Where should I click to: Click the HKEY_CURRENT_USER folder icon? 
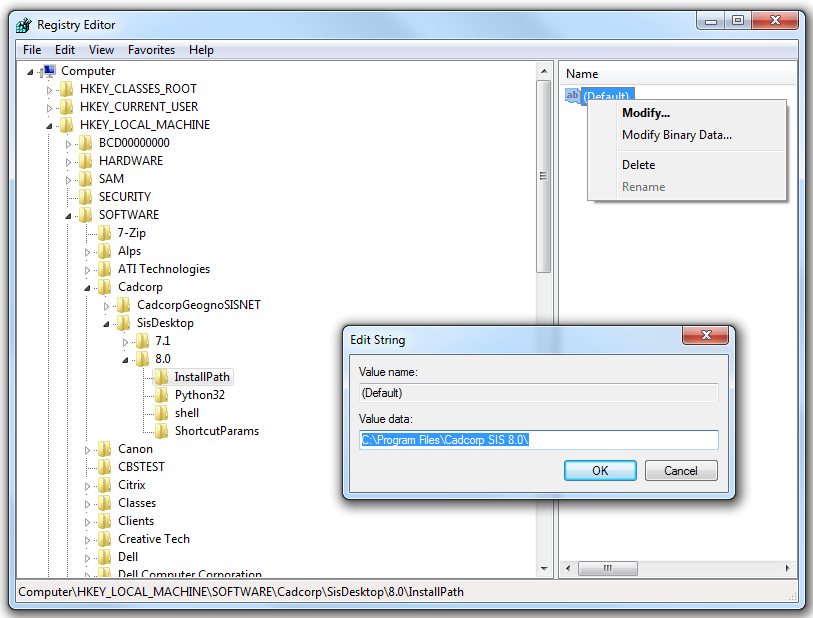[66, 107]
